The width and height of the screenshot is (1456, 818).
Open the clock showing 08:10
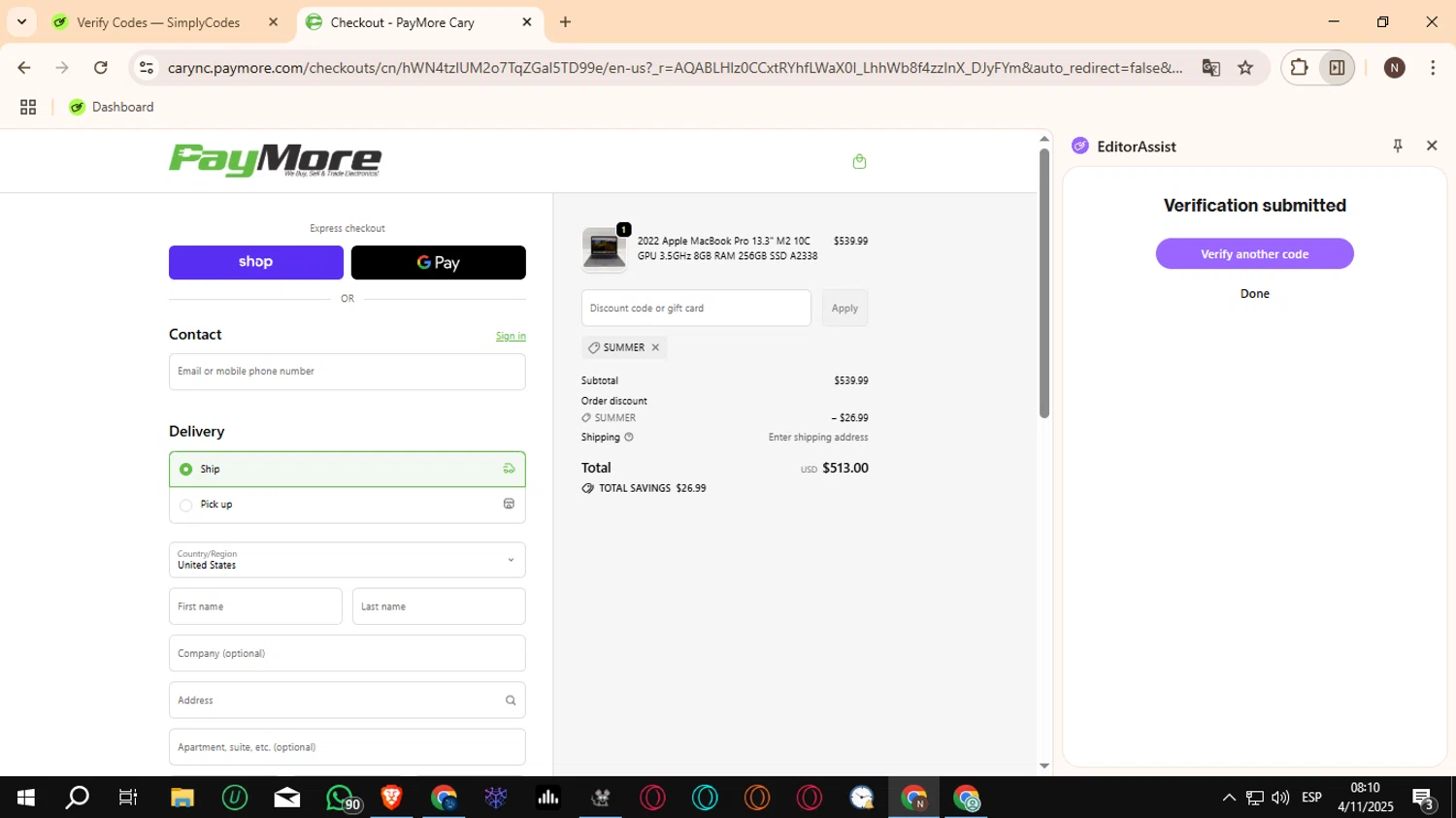point(1365,798)
